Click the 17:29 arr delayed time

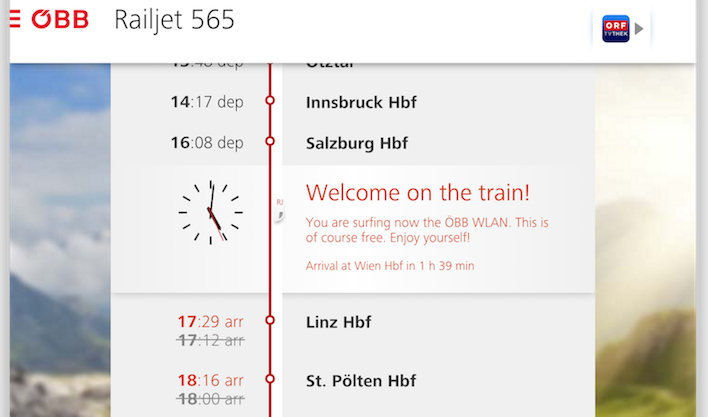pos(210,322)
